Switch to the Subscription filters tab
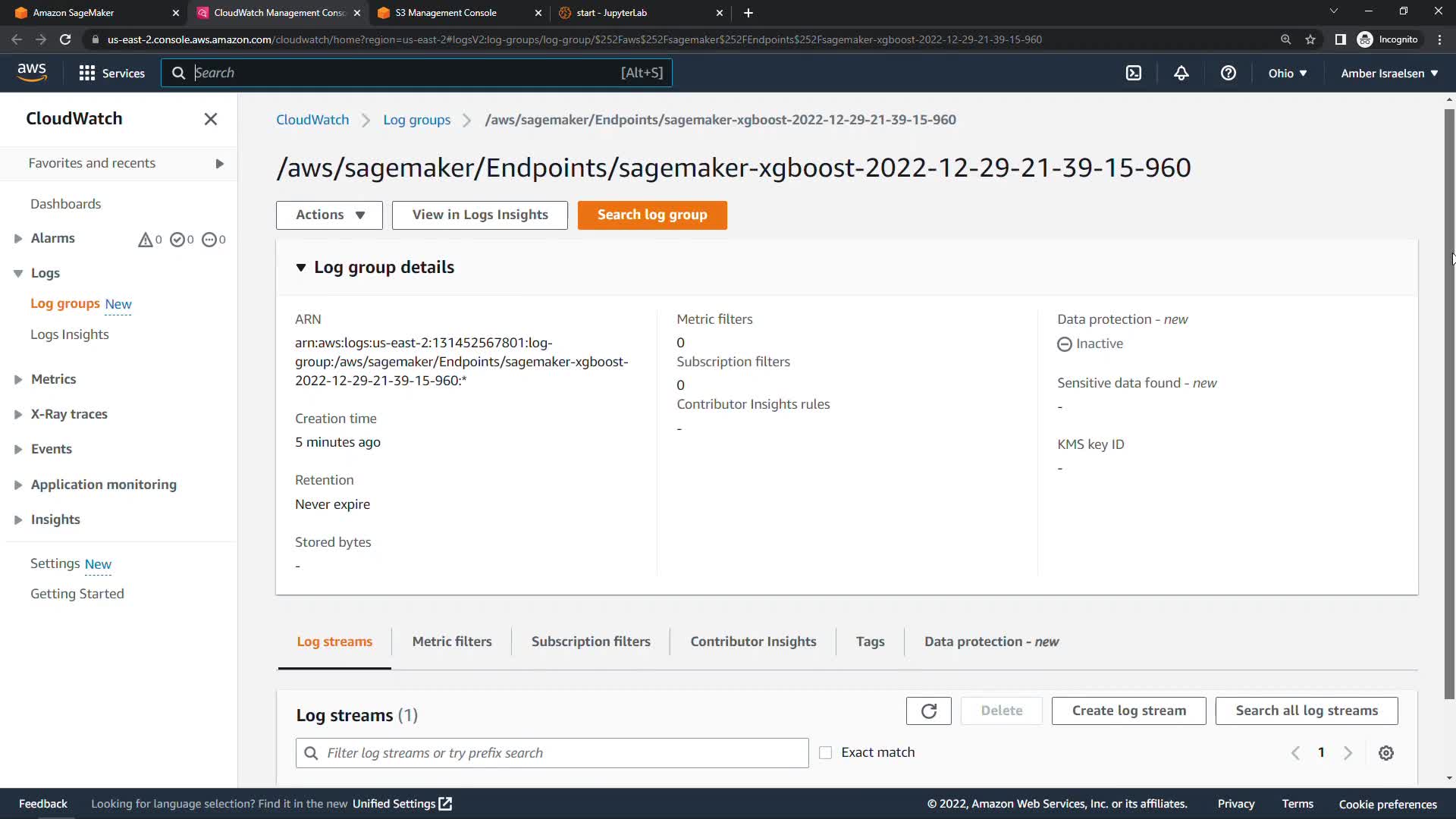 click(590, 642)
